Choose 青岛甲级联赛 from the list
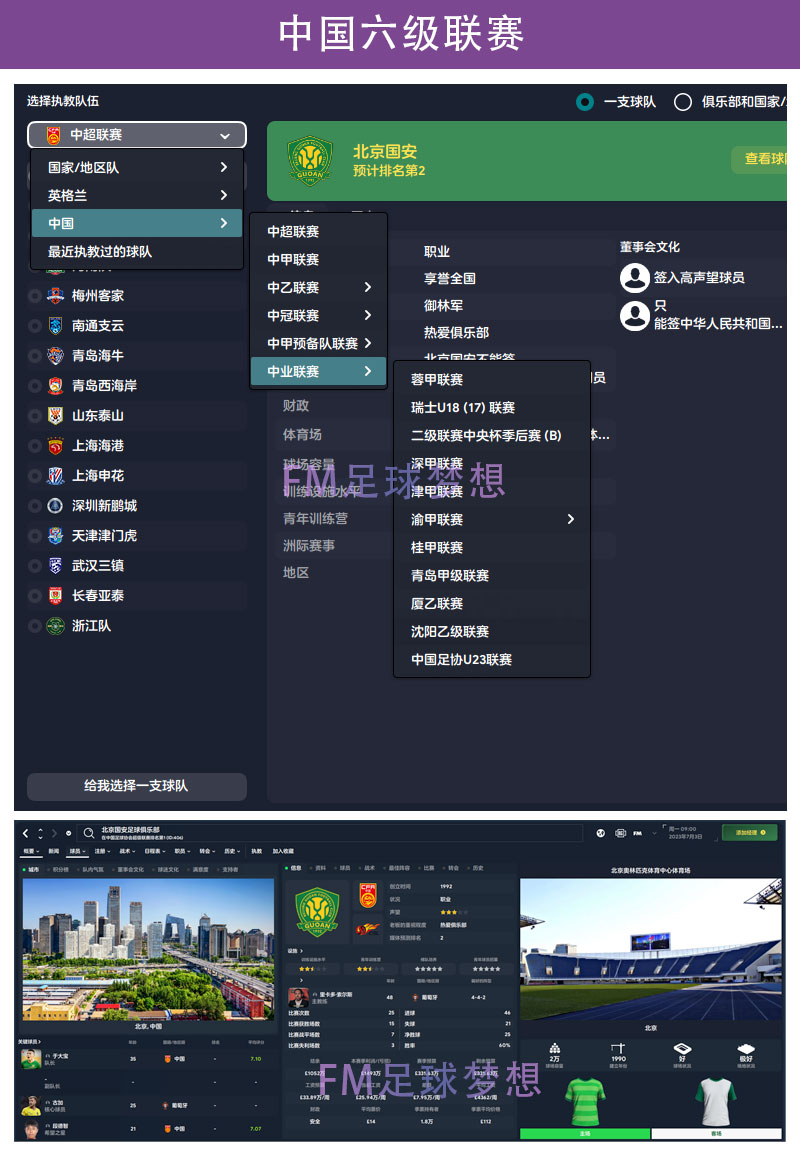Viewport: 800px width, 1157px height. coord(492,576)
